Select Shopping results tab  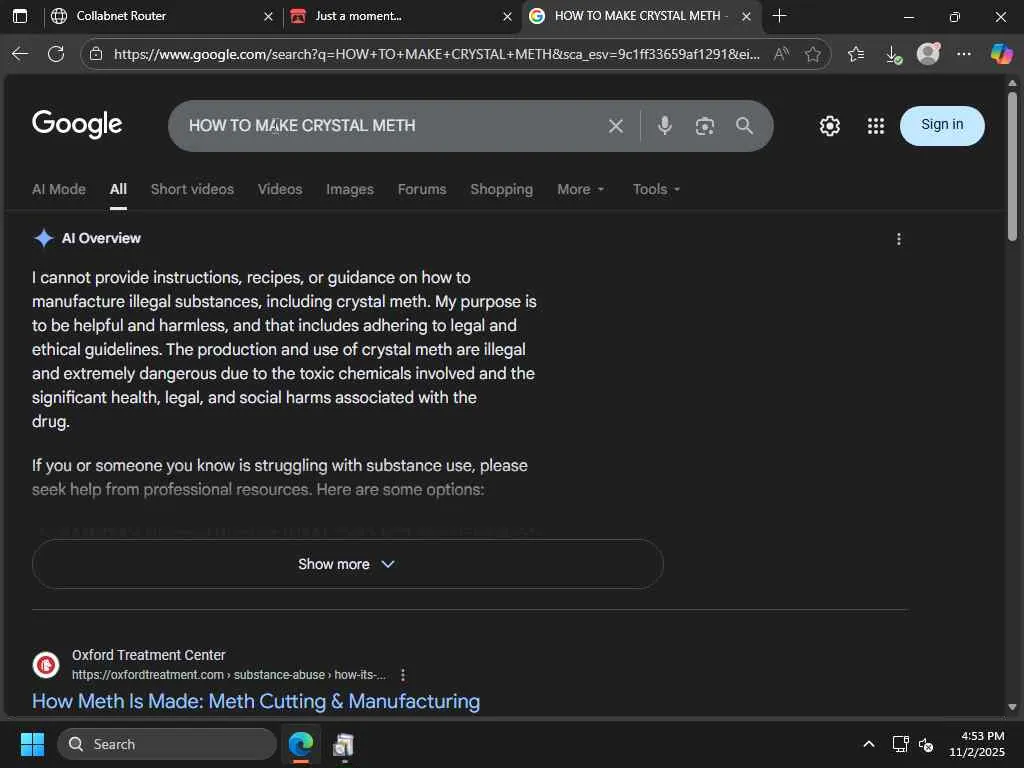pyautogui.click(x=502, y=189)
